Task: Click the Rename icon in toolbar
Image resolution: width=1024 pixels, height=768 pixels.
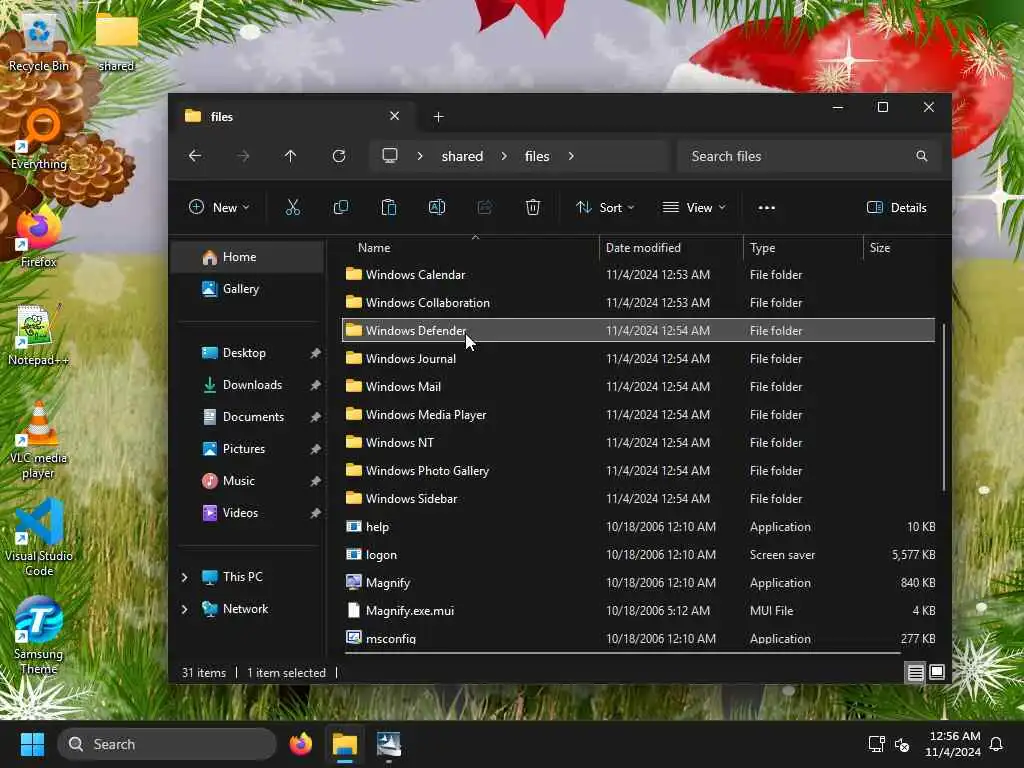Action: tap(437, 208)
